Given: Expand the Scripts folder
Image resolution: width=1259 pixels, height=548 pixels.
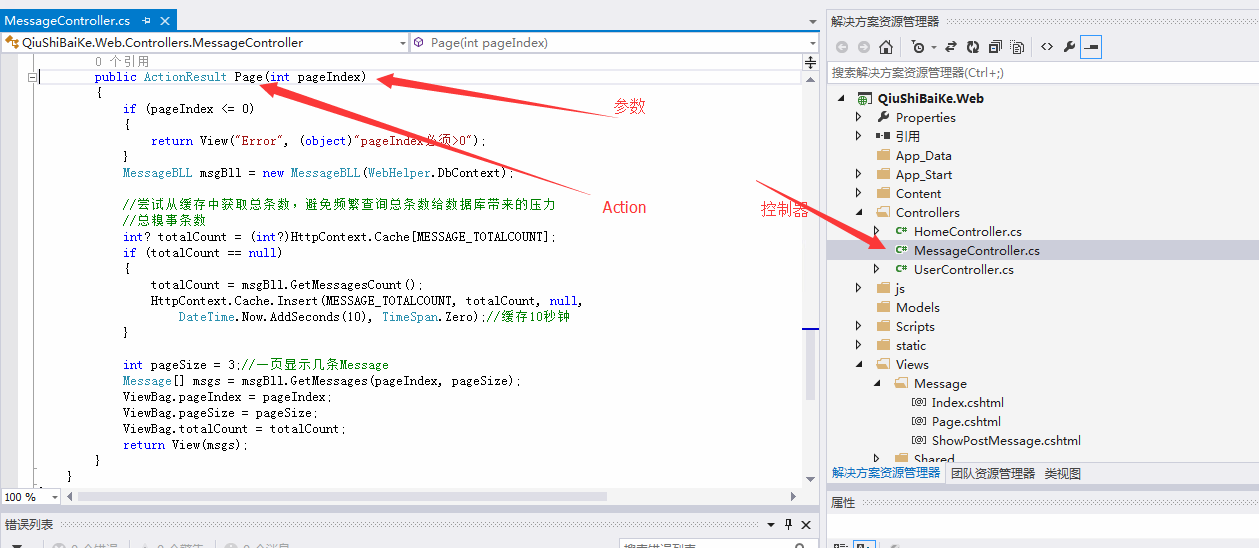Looking at the screenshot, I should pos(858,326).
